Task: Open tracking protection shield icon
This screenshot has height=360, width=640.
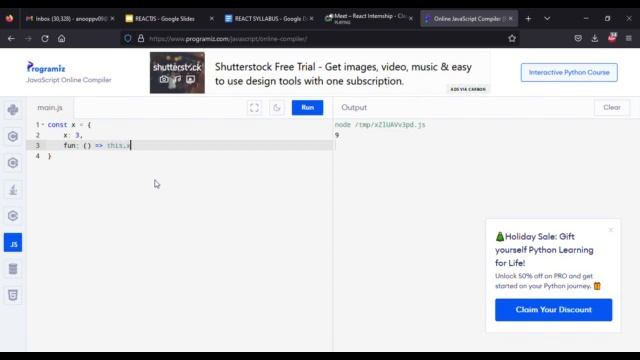Action: (128, 39)
